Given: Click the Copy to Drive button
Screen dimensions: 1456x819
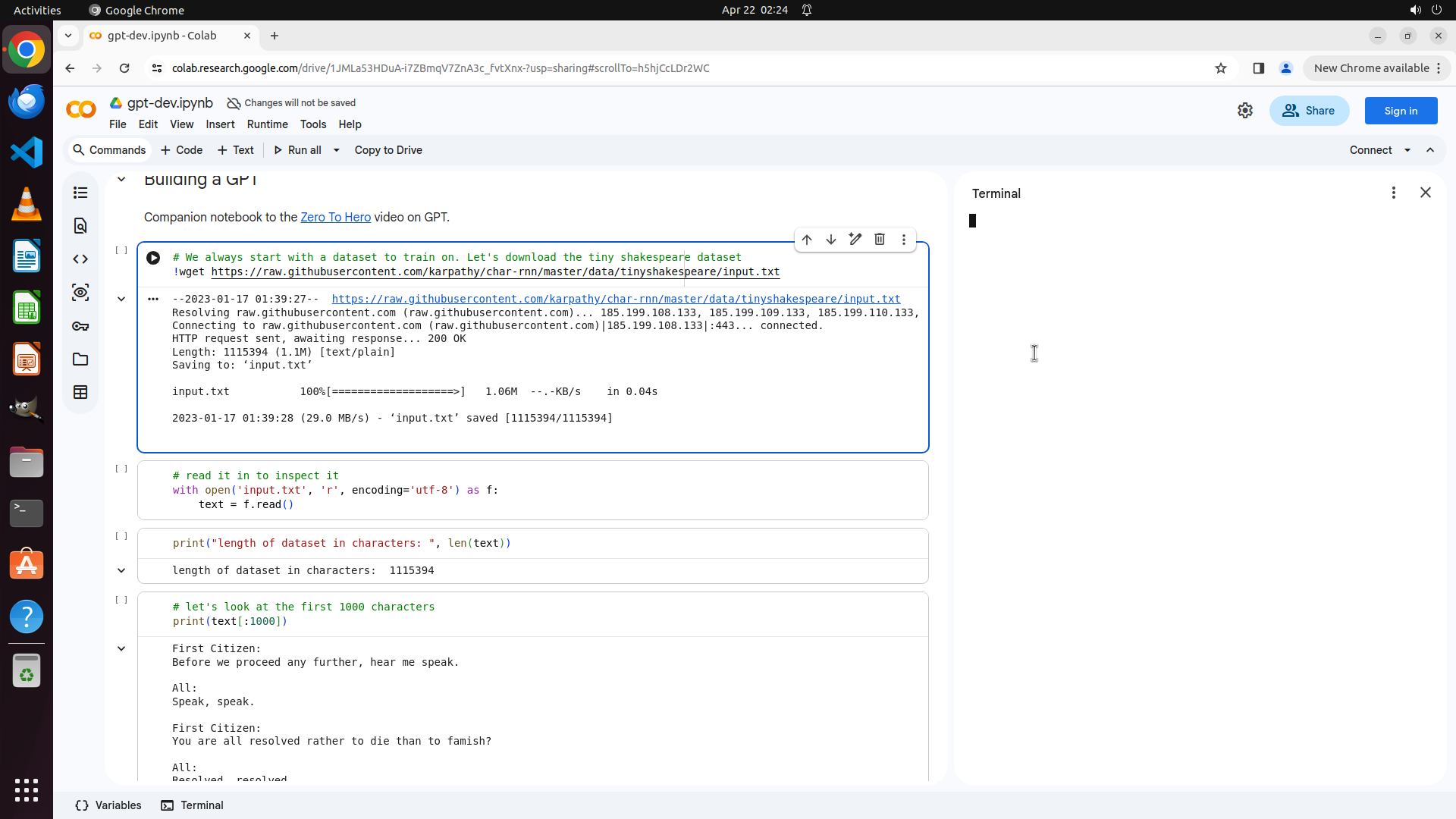Looking at the screenshot, I should (388, 150).
